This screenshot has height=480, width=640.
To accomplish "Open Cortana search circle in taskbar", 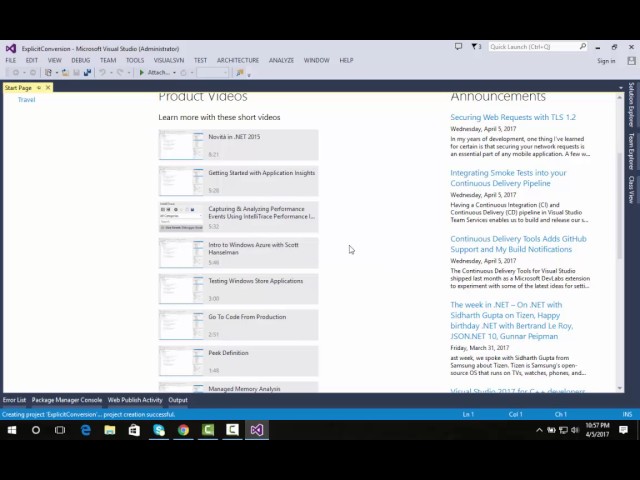I will point(36,430).
